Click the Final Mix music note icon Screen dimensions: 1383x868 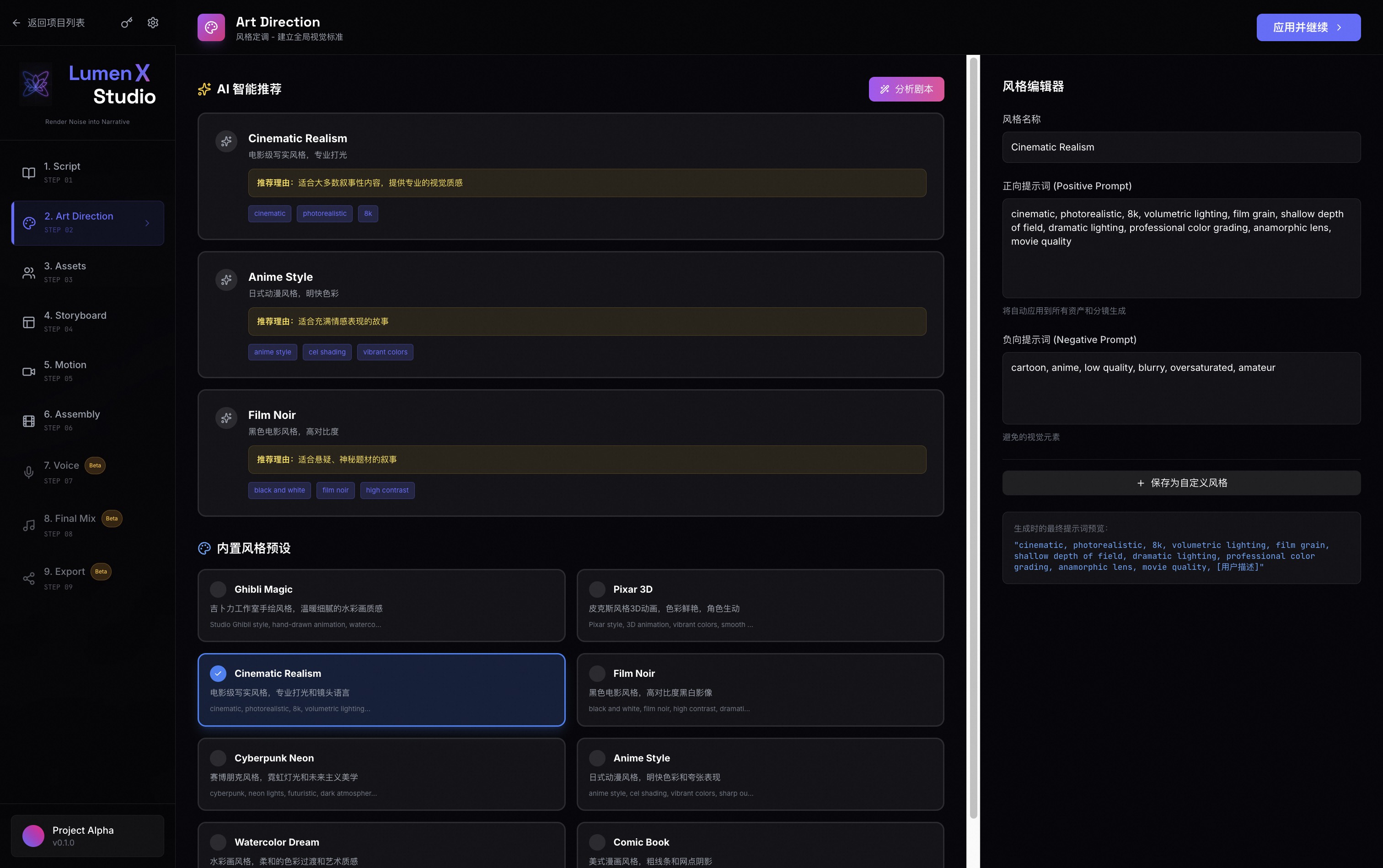[29, 525]
